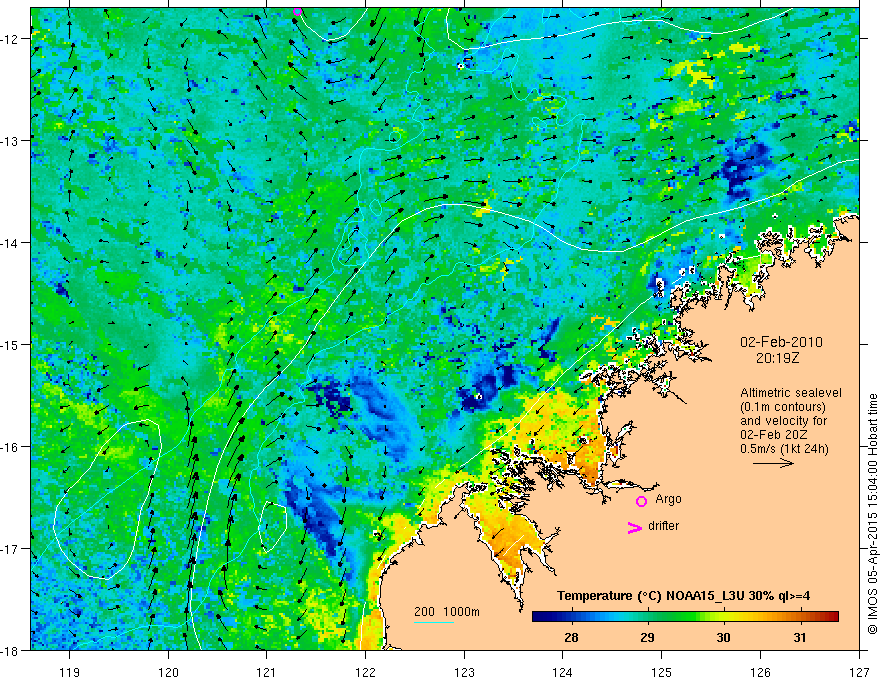Click the longitude axis label 123
Image resolution: width=880 pixels, height=680 pixels.
pos(464,672)
